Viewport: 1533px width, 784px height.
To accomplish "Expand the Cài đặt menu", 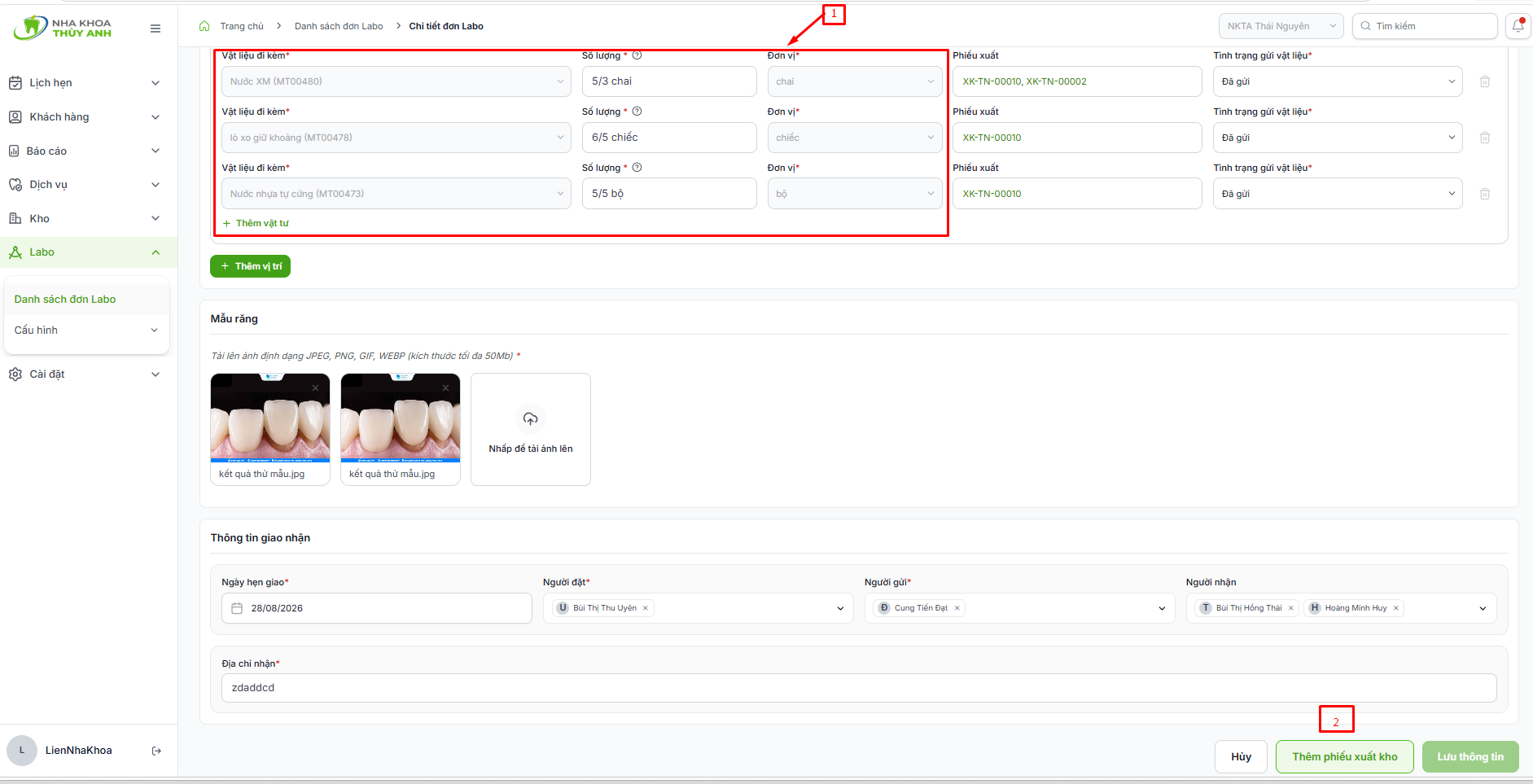I will point(88,374).
